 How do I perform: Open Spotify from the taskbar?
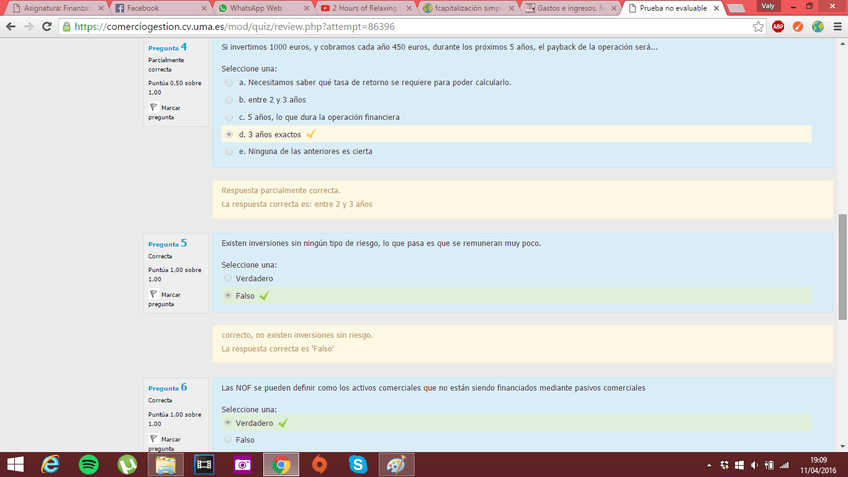(x=89, y=464)
